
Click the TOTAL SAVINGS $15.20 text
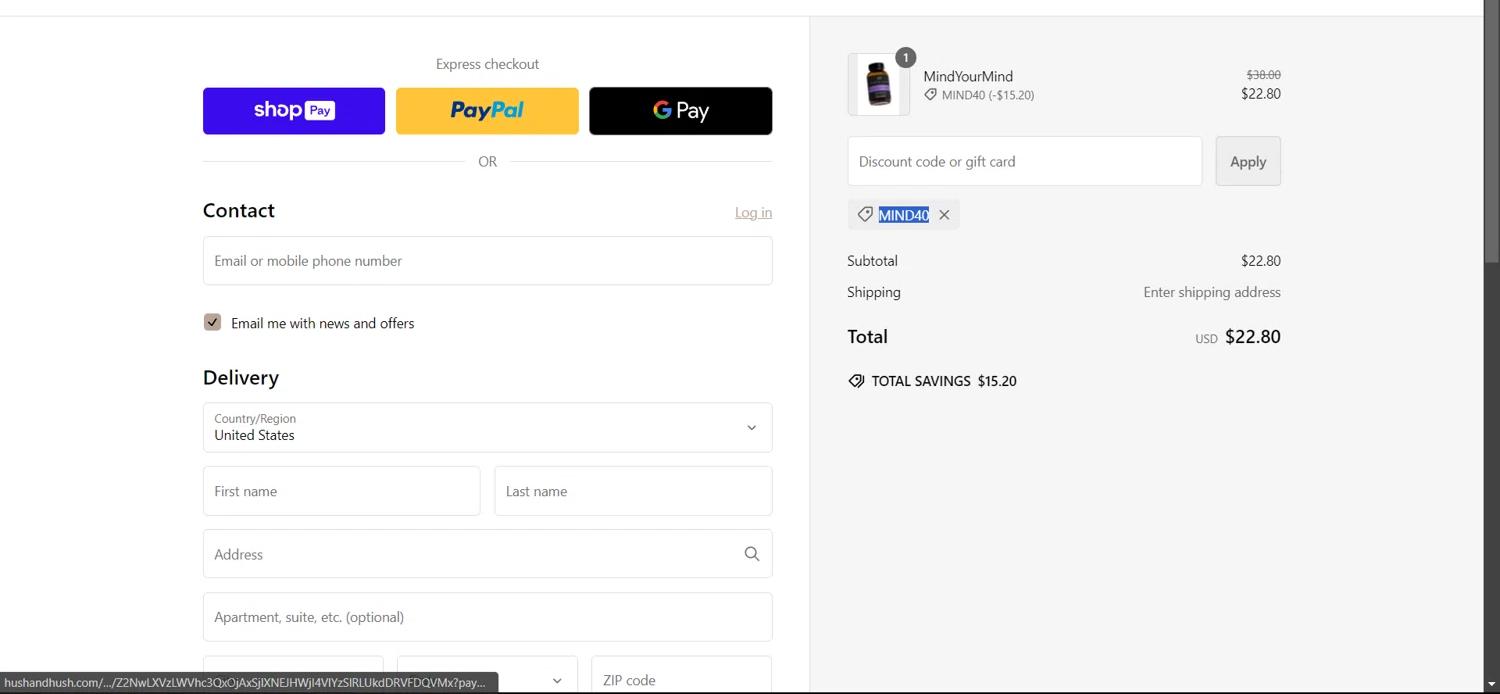944,381
